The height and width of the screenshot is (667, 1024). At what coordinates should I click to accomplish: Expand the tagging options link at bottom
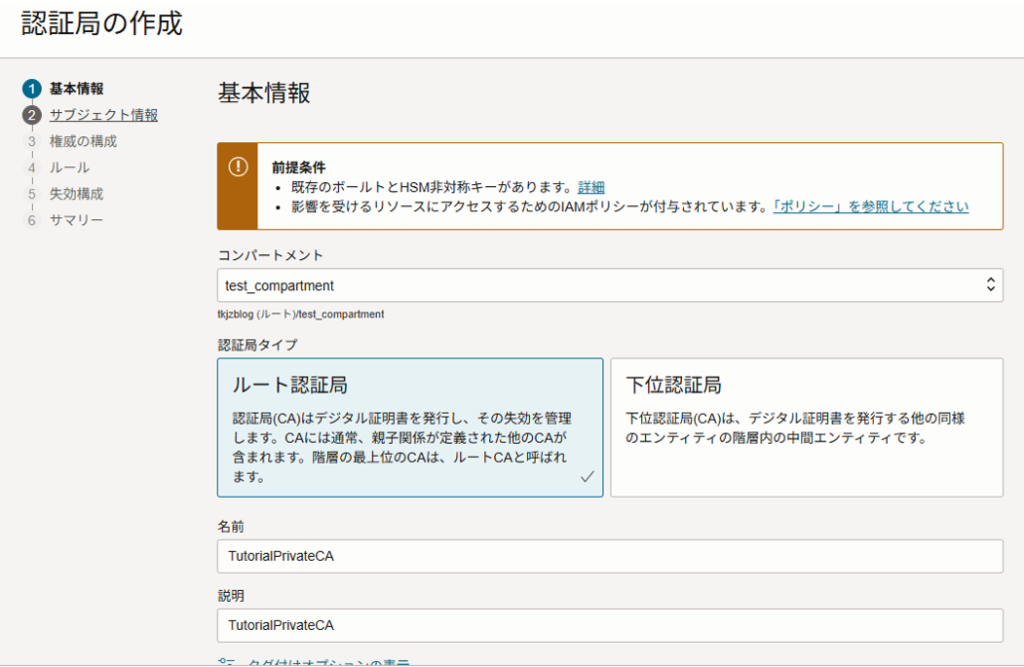tap(314, 662)
